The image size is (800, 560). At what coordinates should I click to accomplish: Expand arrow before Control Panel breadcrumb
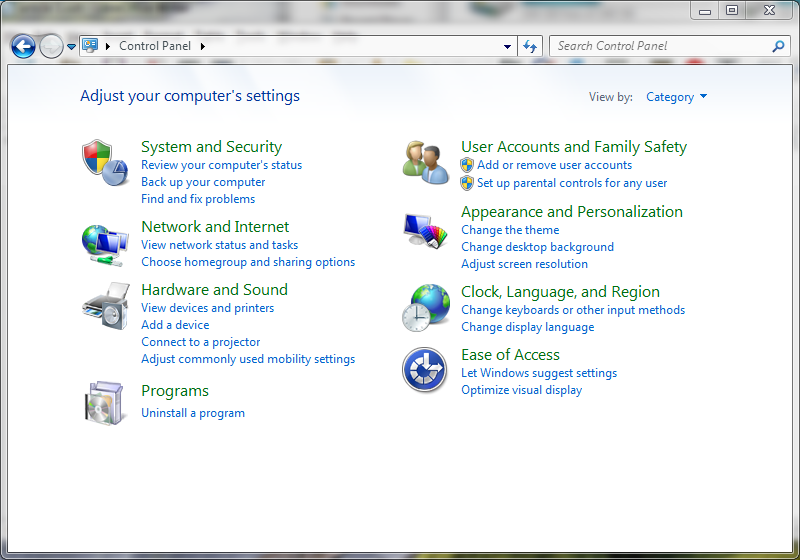tap(108, 46)
